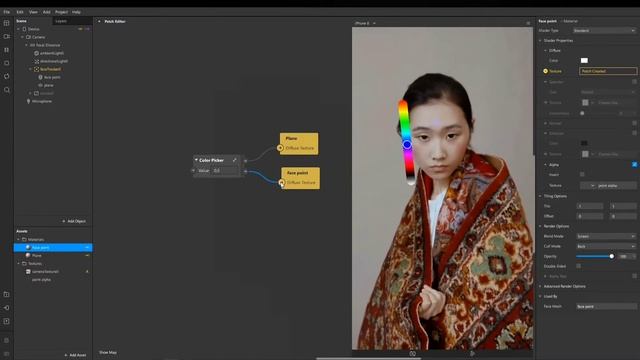
Task: Click the face paint mesh icon in scene
Action: 40,77
